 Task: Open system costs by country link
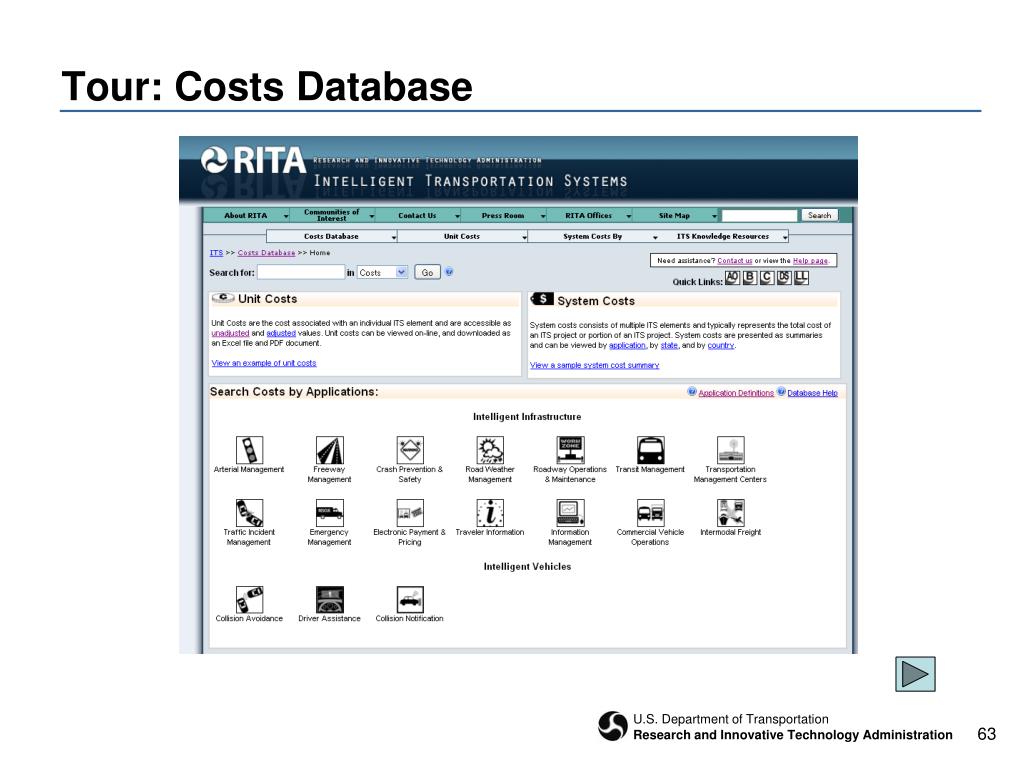coord(721,345)
